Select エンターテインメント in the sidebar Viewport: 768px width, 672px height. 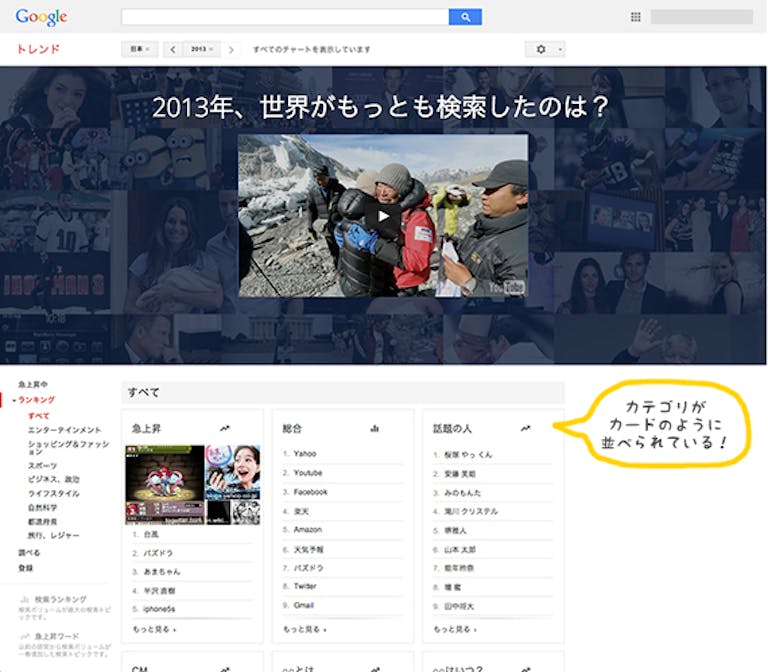click(64, 429)
